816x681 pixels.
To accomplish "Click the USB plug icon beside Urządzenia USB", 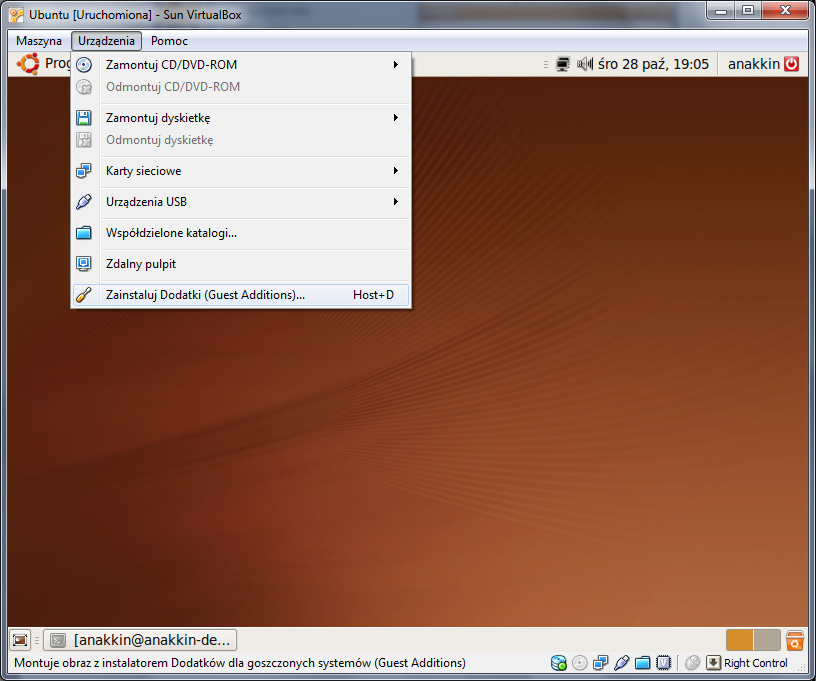I will [x=84, y=202].
